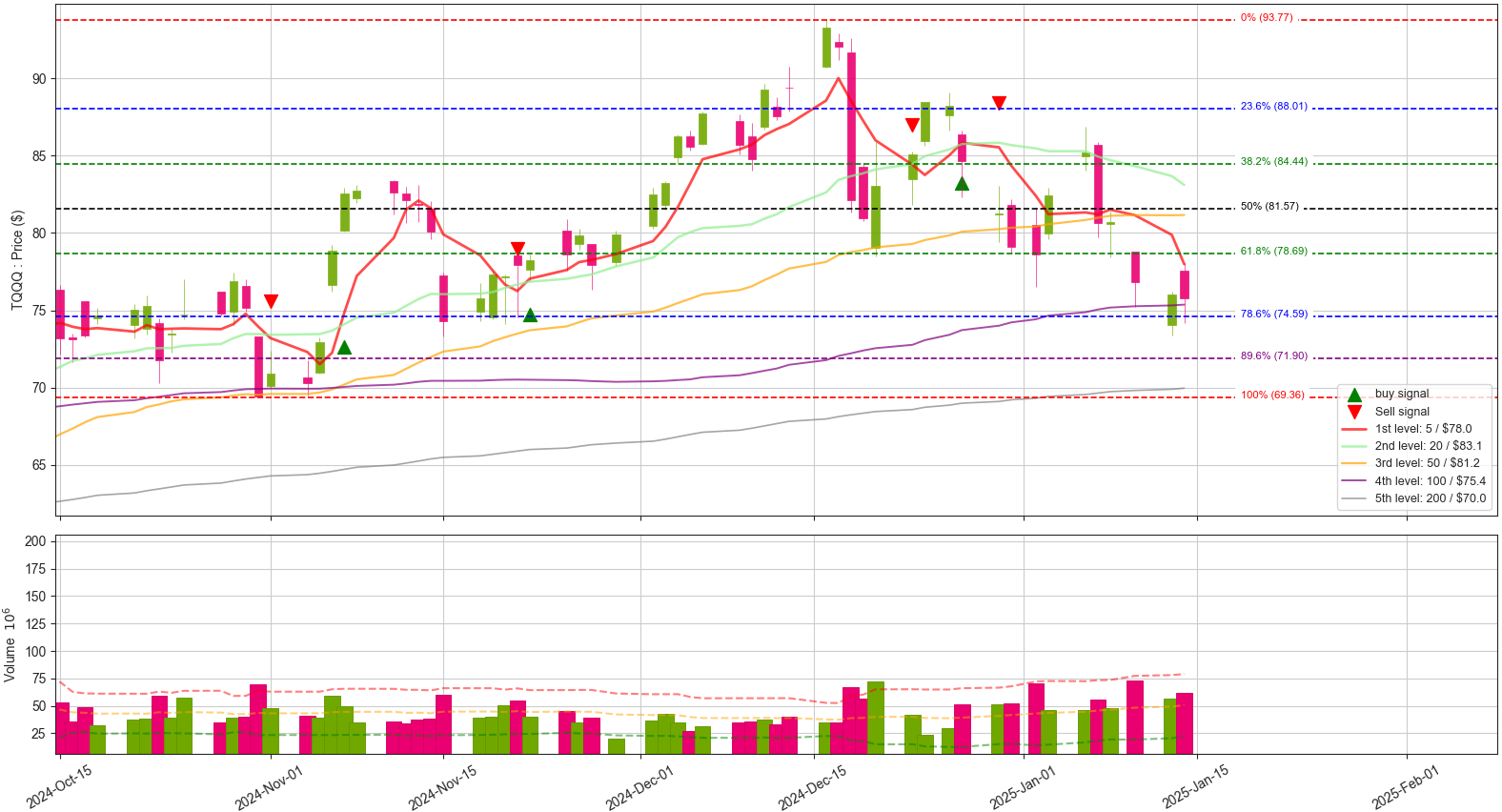The image size is (1502, 812).
Task: Click the light green 2nd level line swatch in legend
Action: click(1354, 446)
